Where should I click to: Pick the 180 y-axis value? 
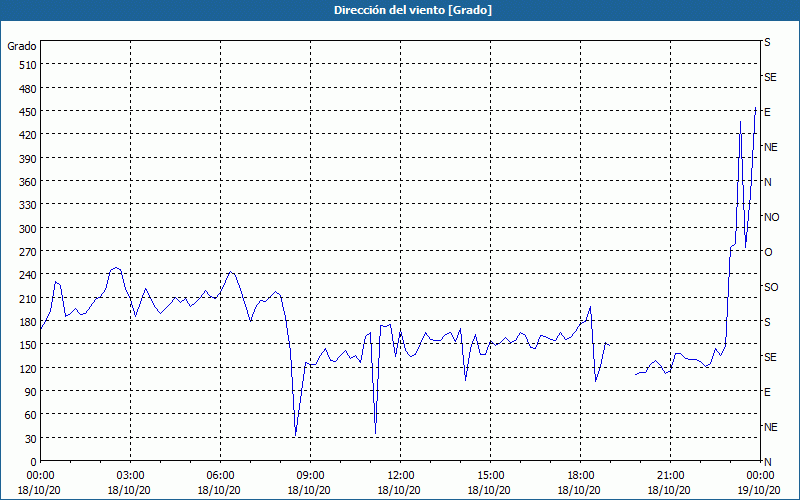tap(28, 322)
